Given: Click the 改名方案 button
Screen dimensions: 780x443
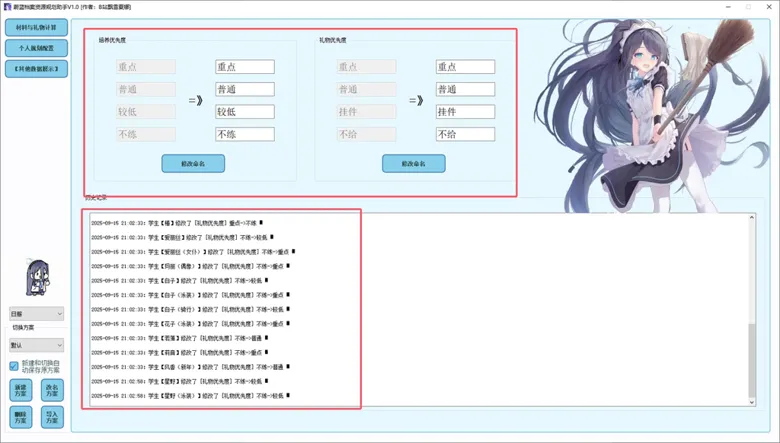Looking at the screenshot, I should click(x=52, y=390).
